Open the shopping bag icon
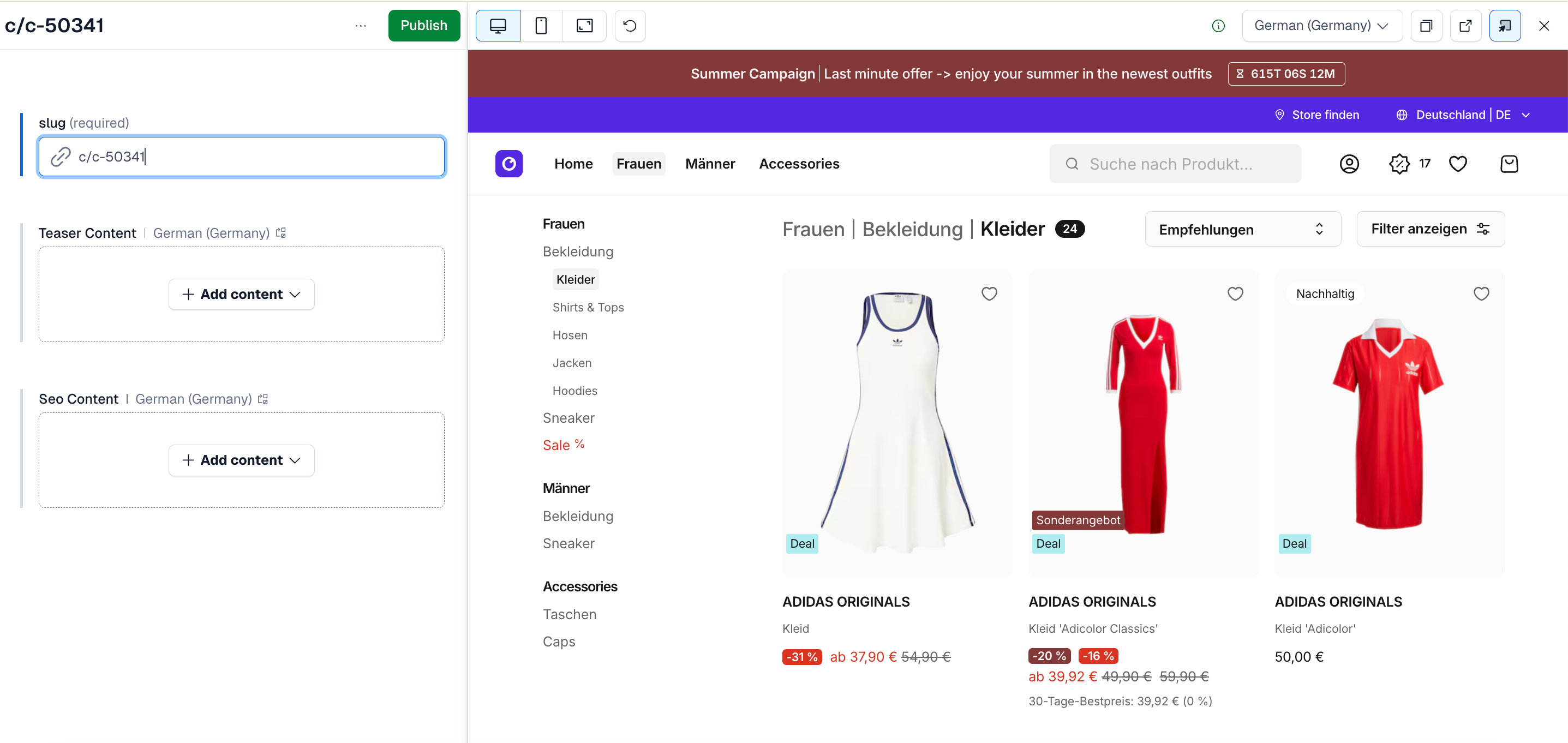Screen dimensions: 1568x743 point(1509,164)
